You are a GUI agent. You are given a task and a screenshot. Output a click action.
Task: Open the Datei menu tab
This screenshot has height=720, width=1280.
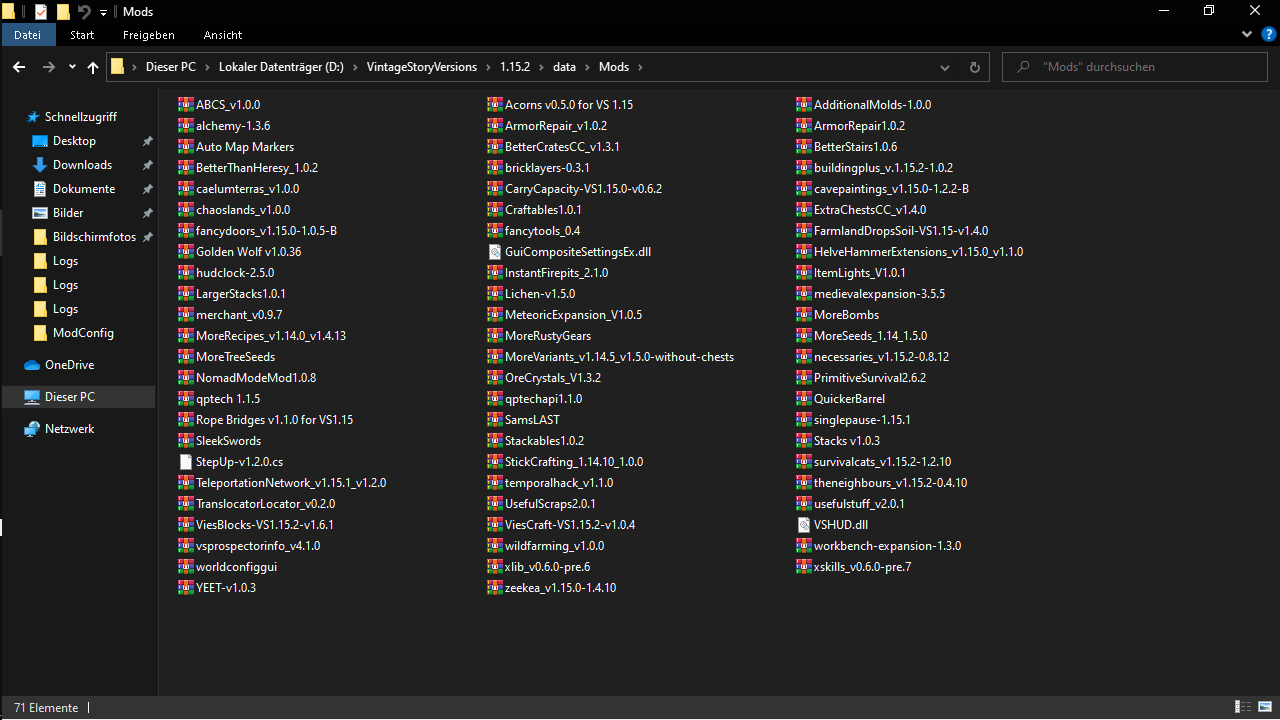pos(27,35)
